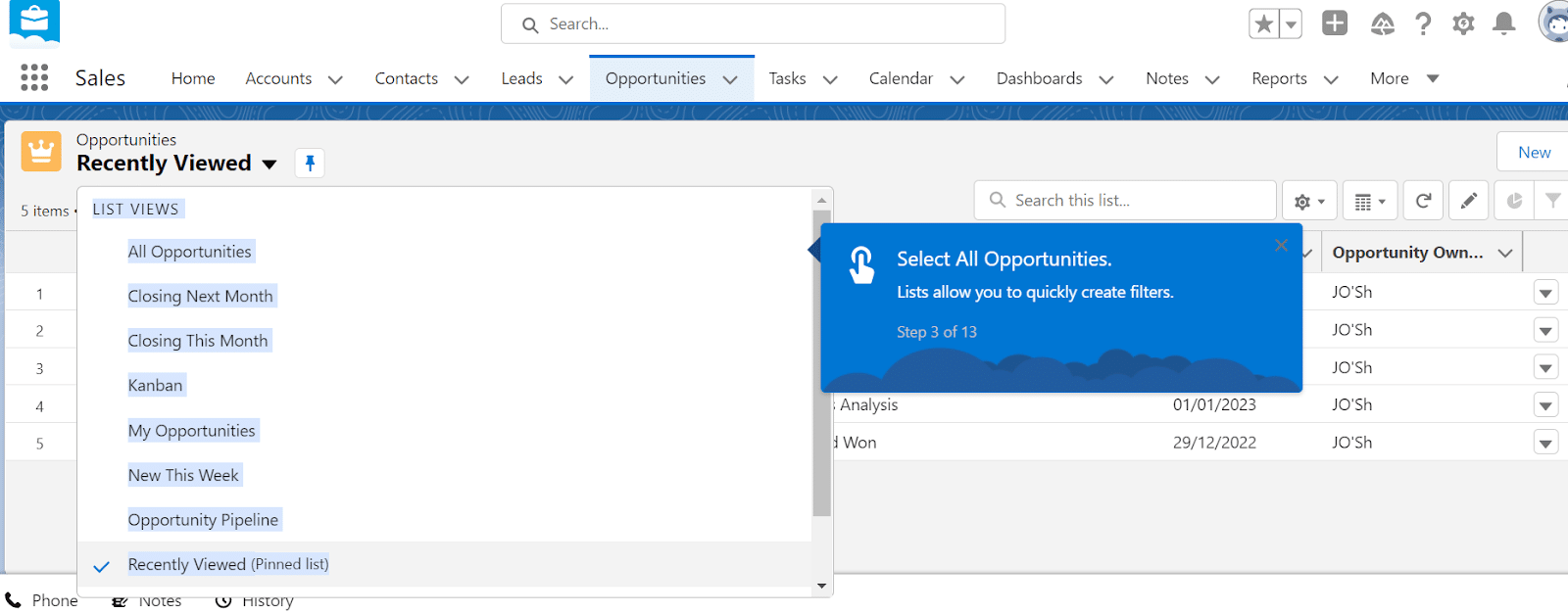Refresh the opportunities list
The height and width of the screenshot is (613, 1568).
pyautogui.click(x=1423, y=201)
